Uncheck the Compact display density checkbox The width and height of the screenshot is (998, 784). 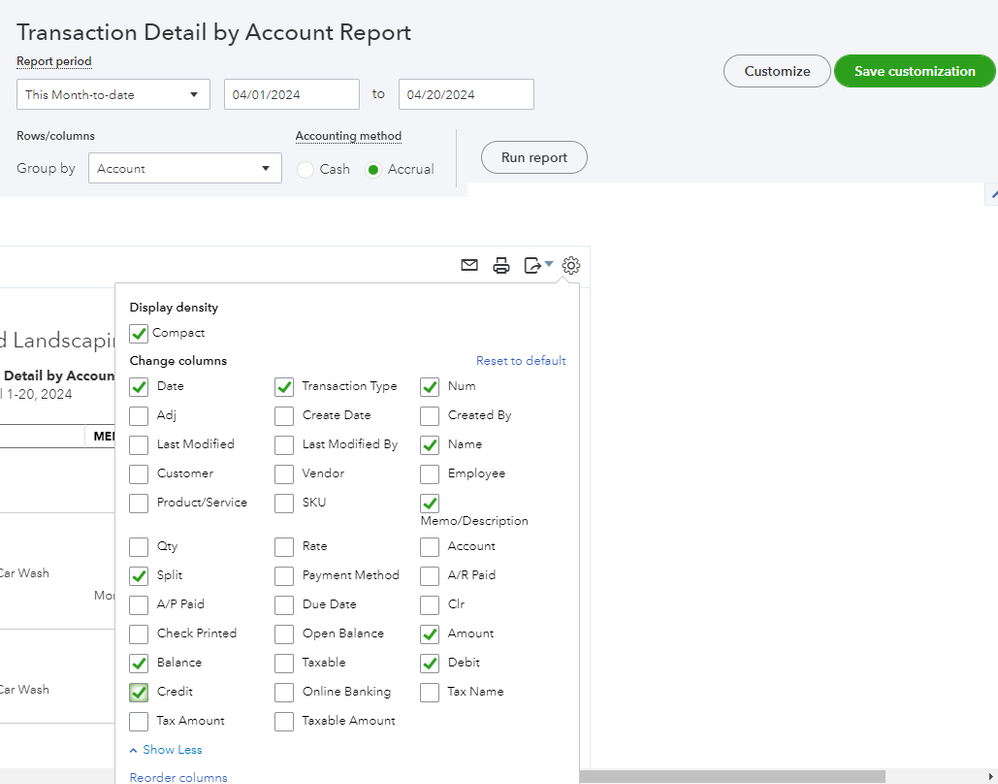coord(139,334)
